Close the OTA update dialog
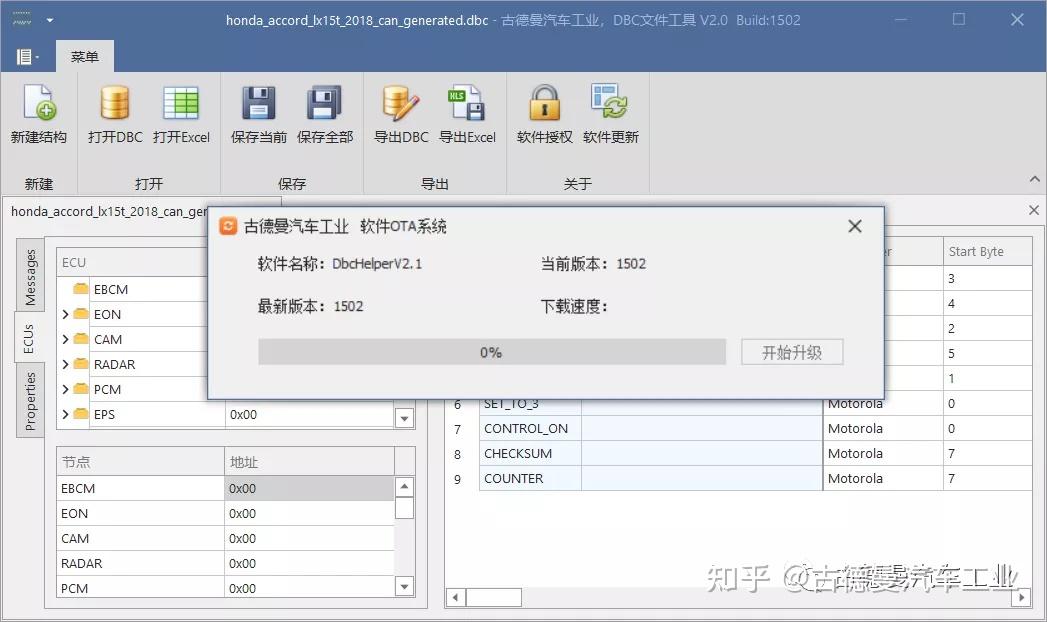 point(855,226)
